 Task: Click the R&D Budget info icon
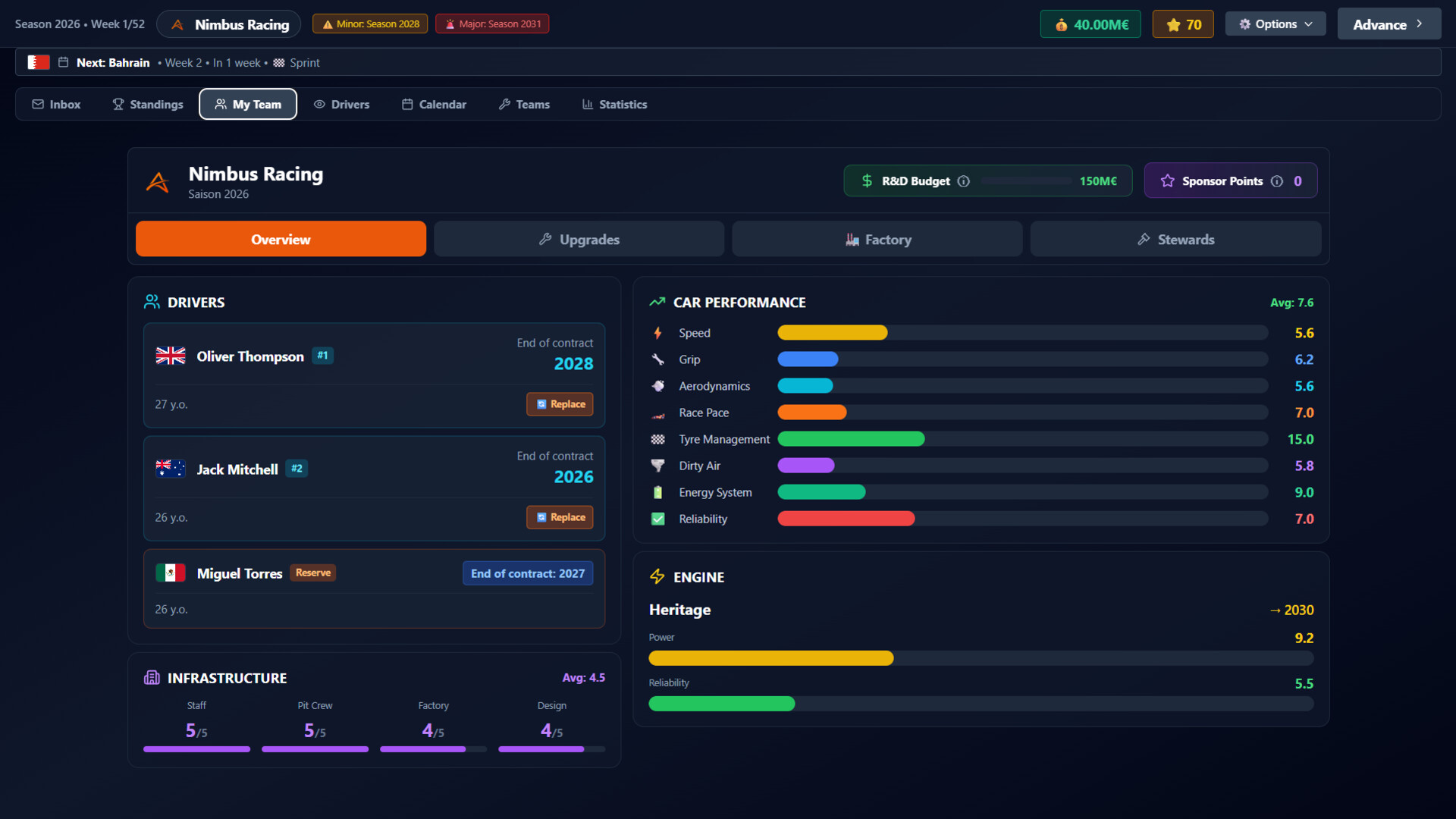click(x=964, y=181)
